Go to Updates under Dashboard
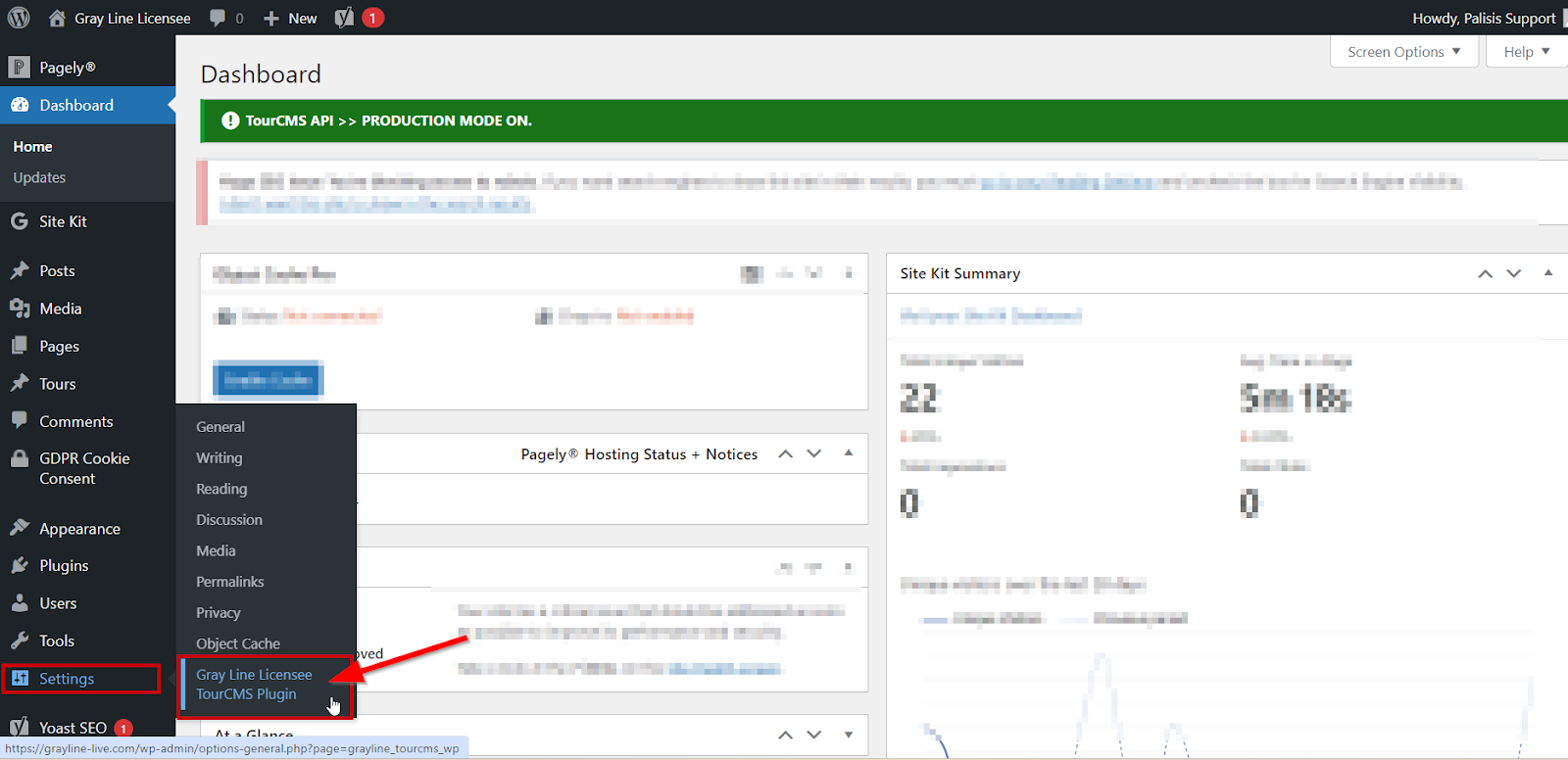Image resolution: width=1568 pixels, height=760 pixels. [39, 177]
